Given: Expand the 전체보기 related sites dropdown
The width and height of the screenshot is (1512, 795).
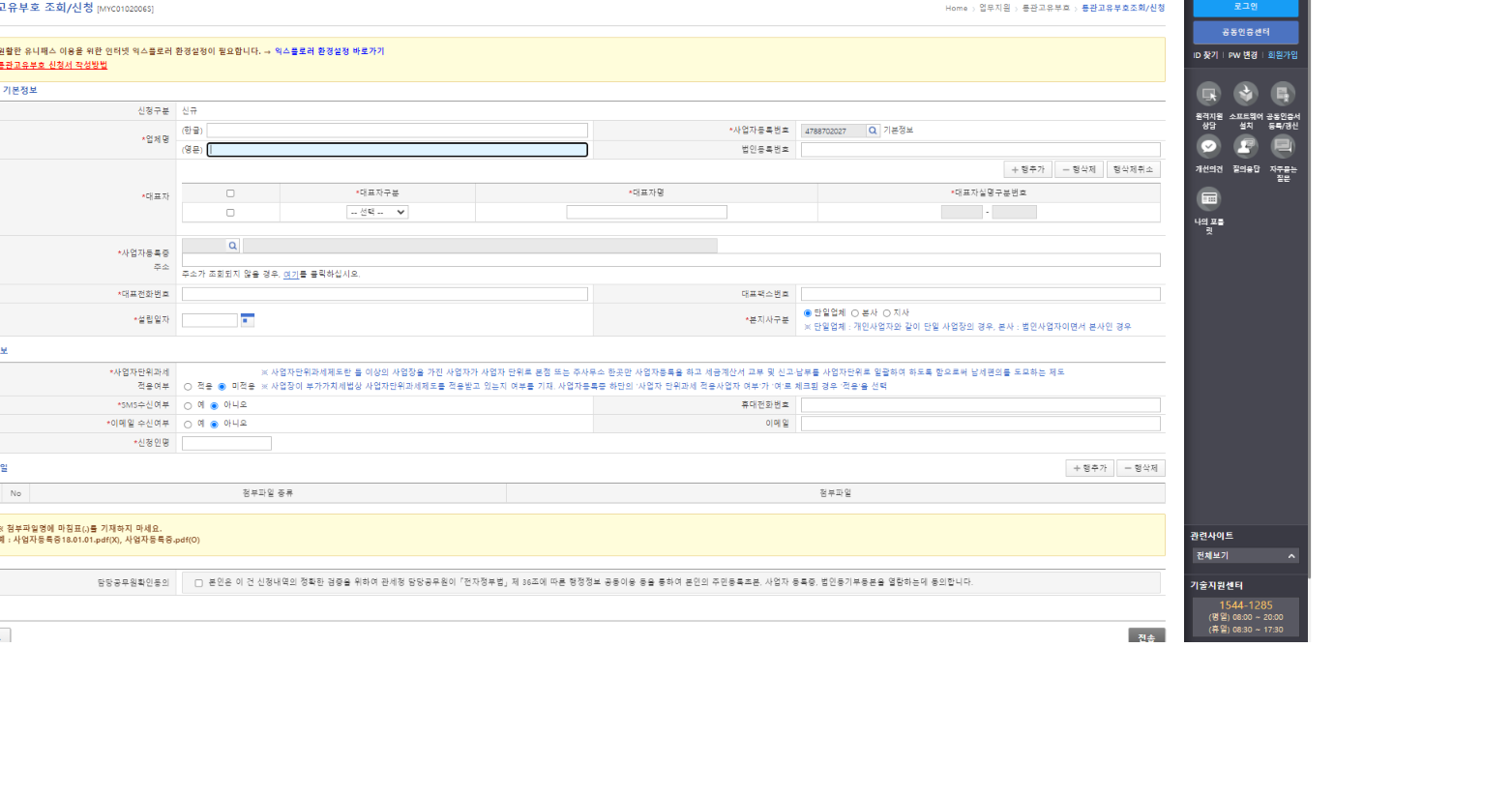Looking at the screenshot, I should 1245,556.
